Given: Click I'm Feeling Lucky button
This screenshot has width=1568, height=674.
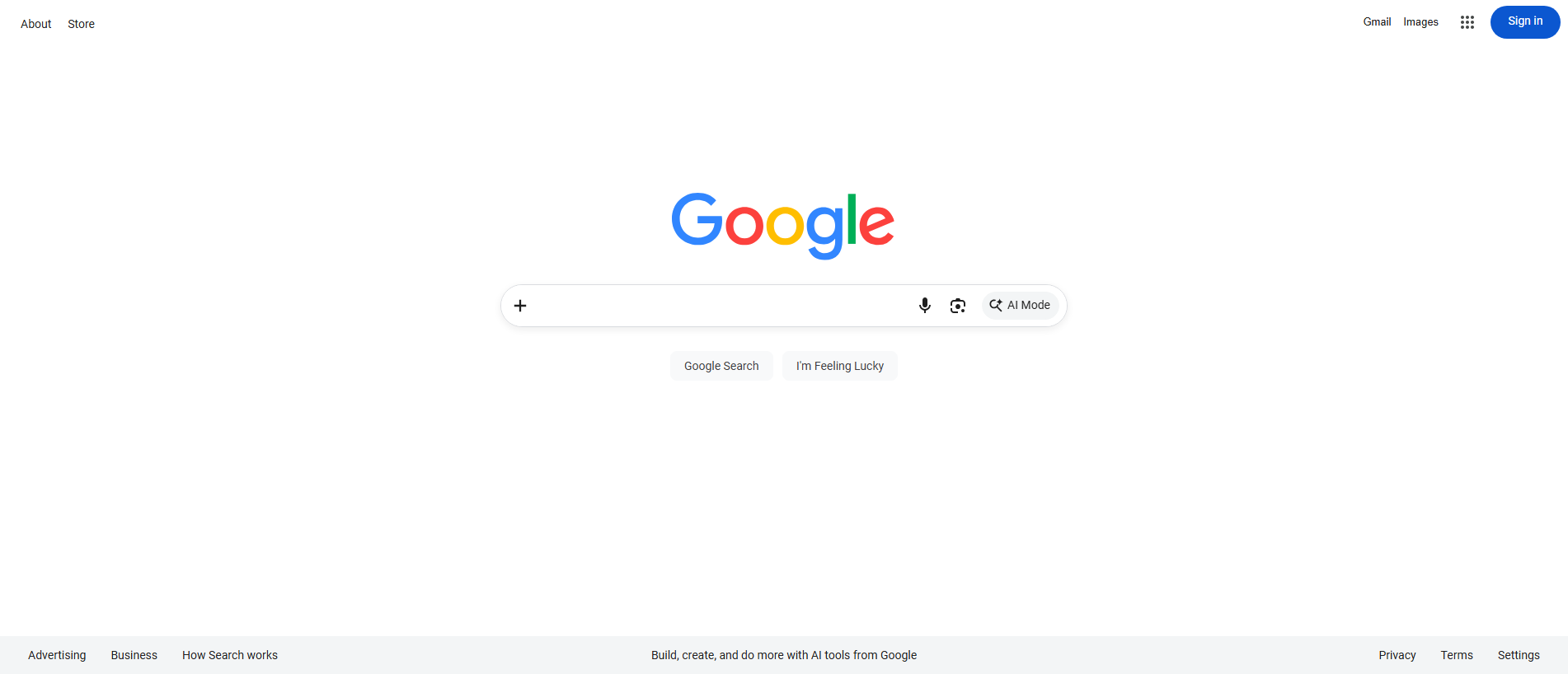Looking at the screenshot, I should point(840,366).
